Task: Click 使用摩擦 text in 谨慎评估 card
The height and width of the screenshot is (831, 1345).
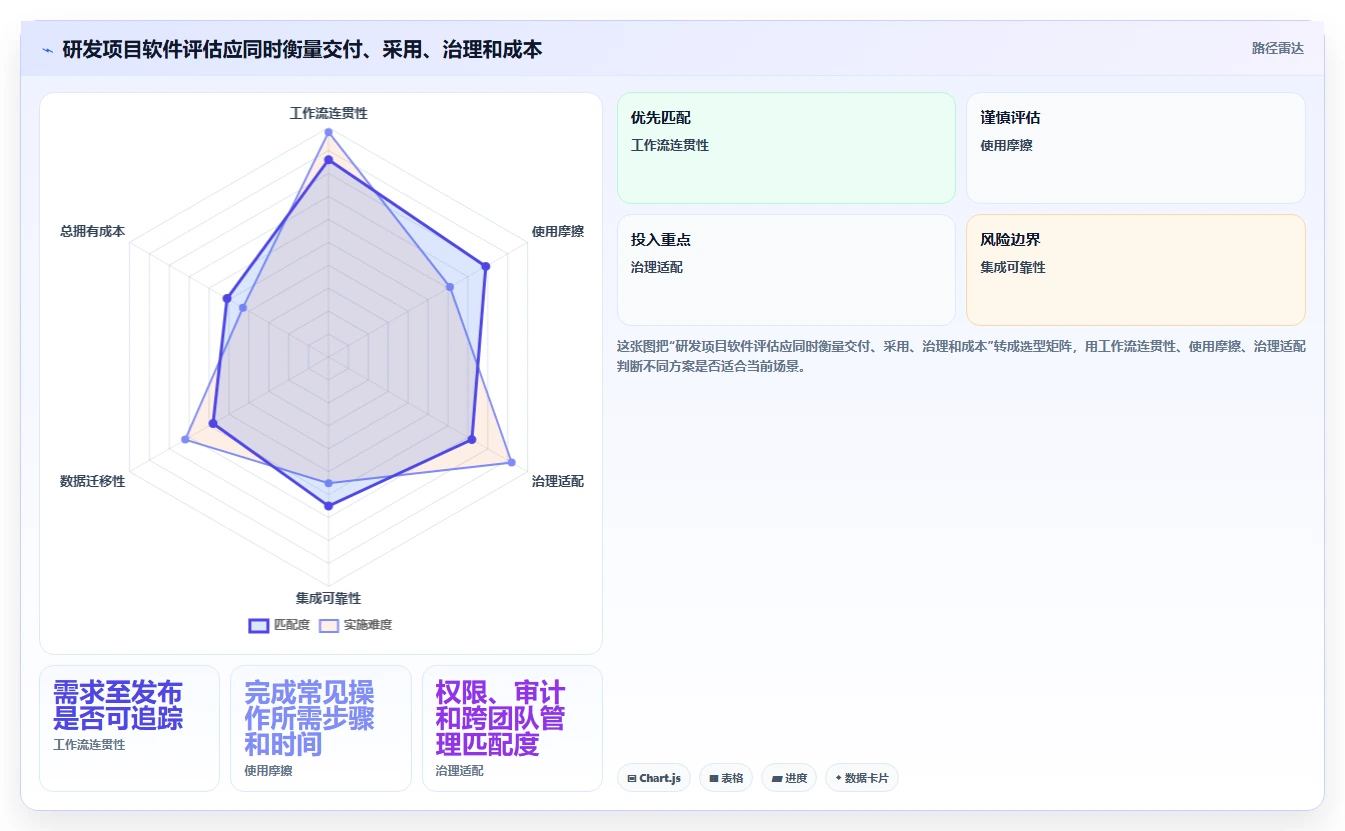Action: 1007,145
